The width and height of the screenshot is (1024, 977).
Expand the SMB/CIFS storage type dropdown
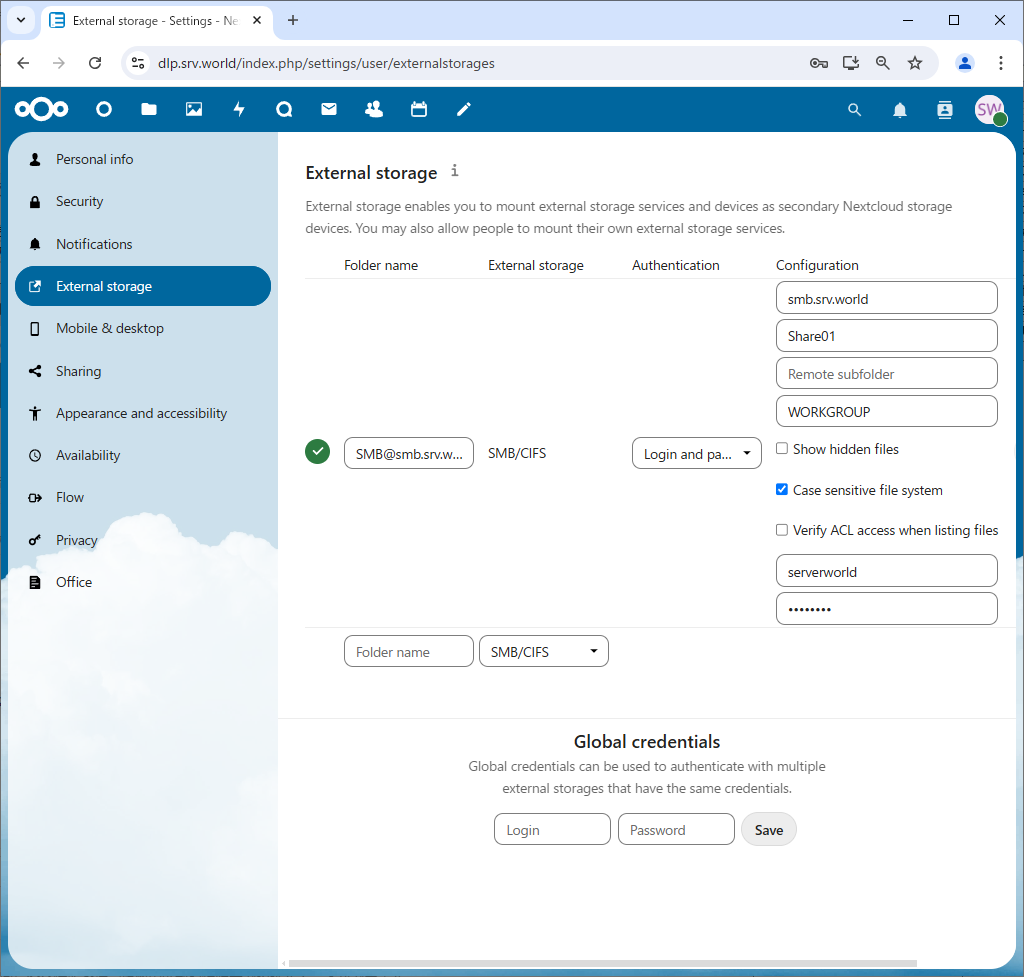pos(543,652)
